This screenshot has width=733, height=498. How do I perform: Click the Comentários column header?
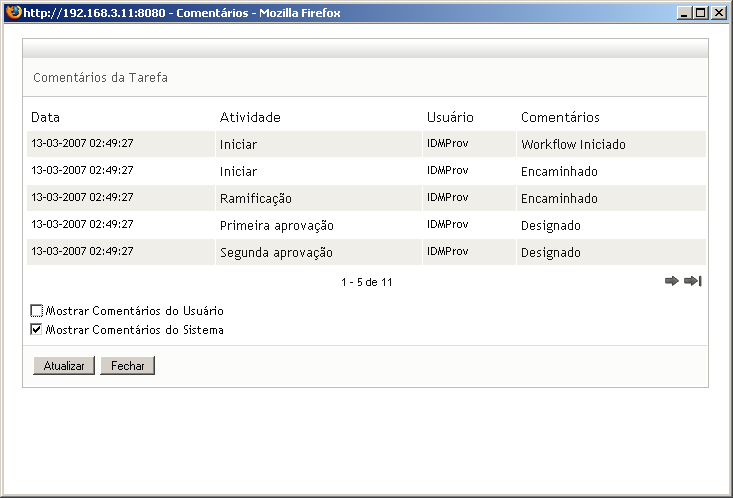tap(559, 118)
